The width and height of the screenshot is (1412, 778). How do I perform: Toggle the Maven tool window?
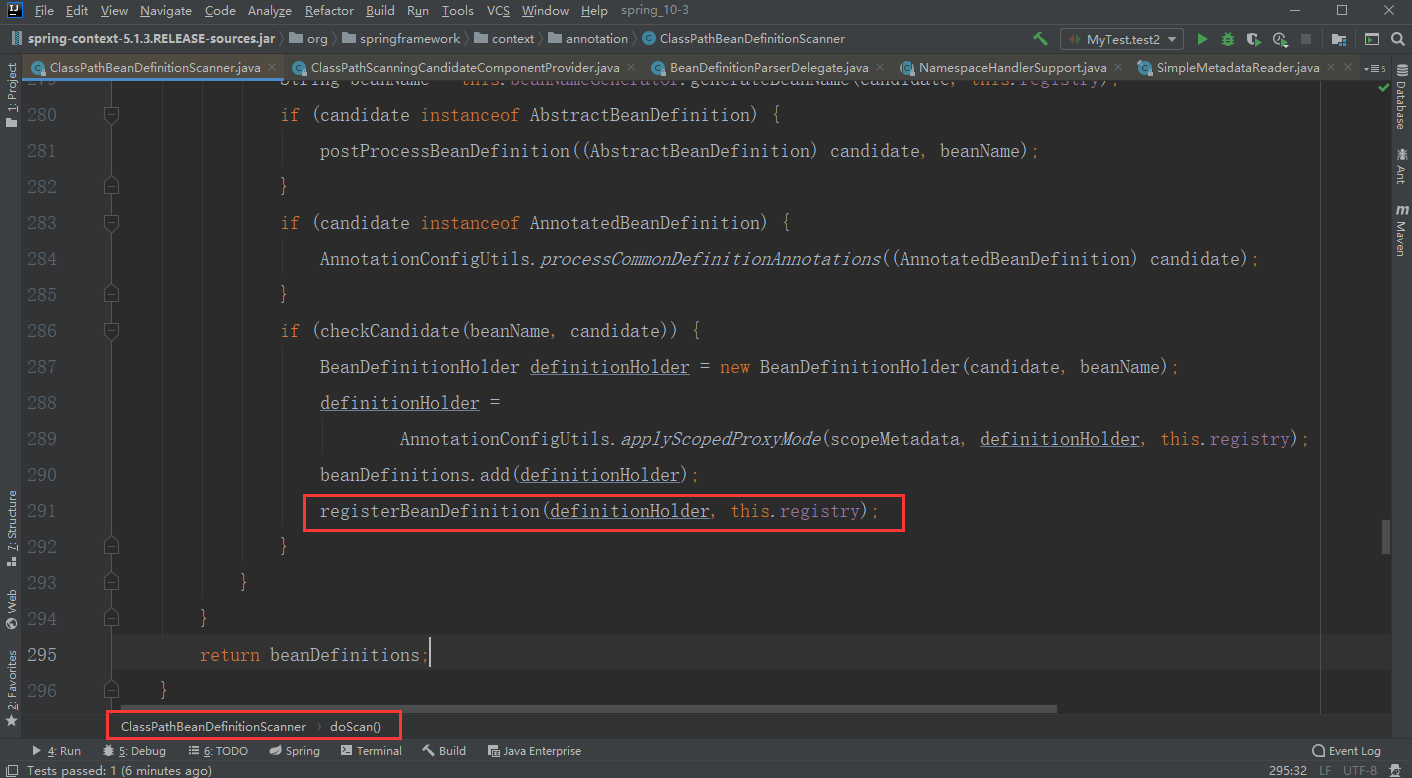coord(1400,231)
